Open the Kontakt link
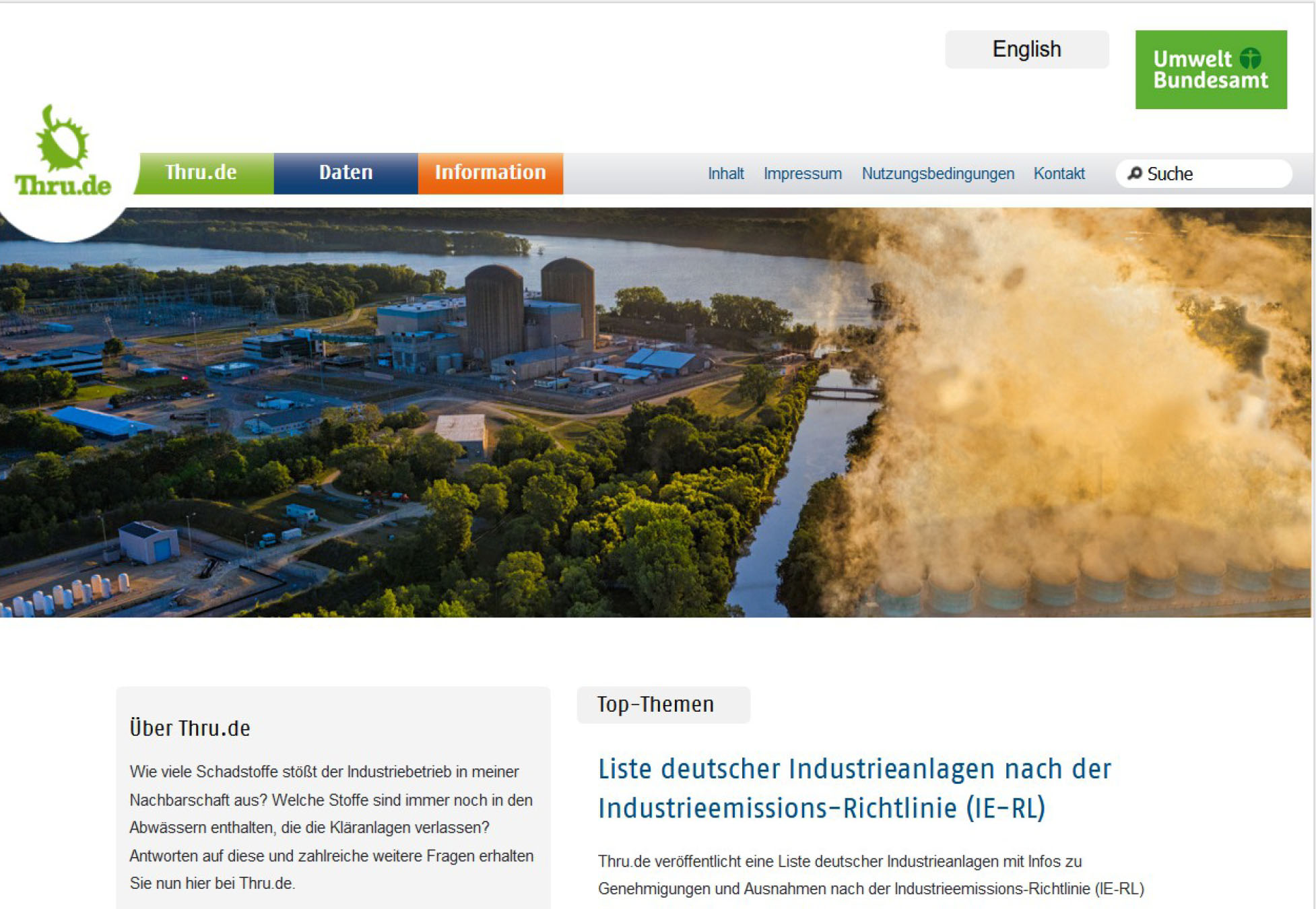The width and height of the screenshot is (1316, 909). click(x=1059, y=174)
